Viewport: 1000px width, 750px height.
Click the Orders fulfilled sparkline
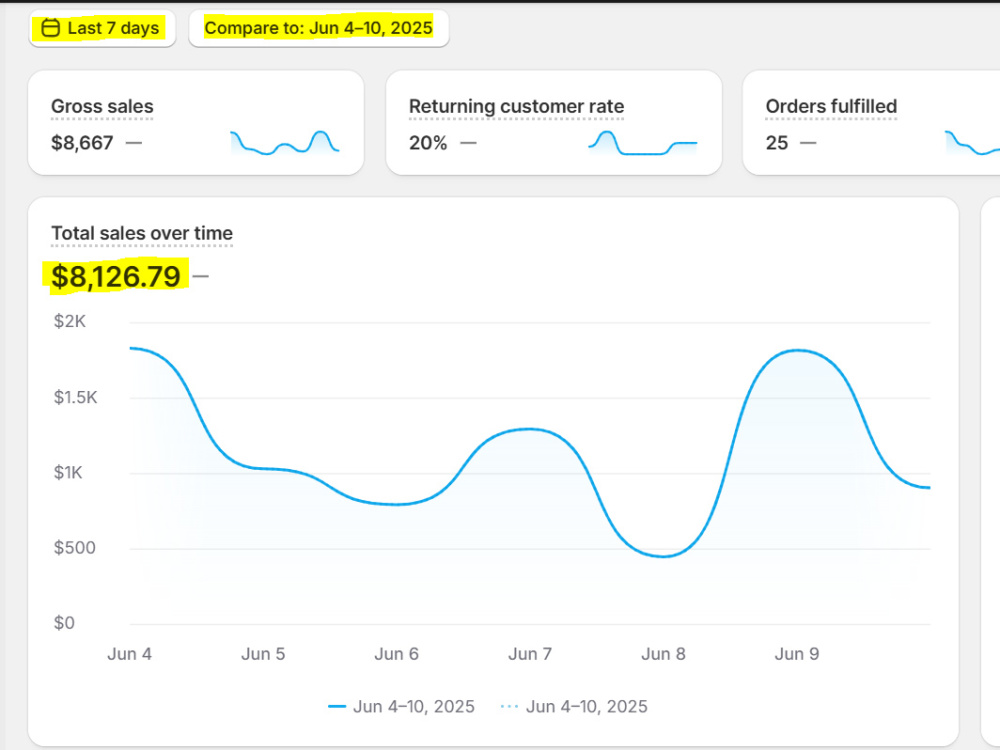(x=972, y=143)
